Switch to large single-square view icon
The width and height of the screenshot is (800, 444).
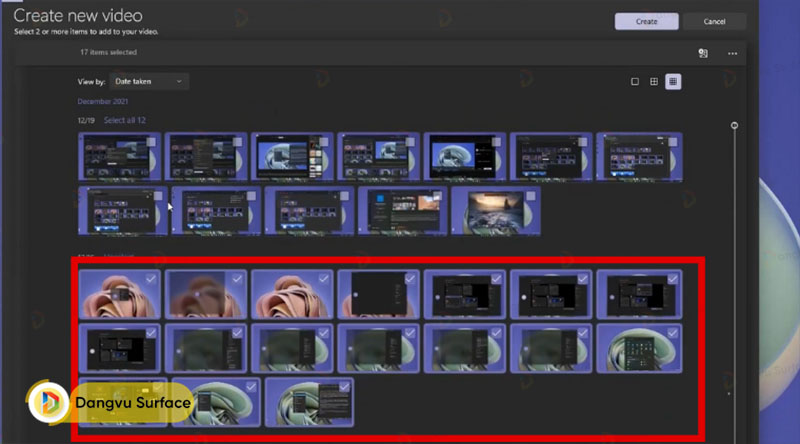point(634,81)
